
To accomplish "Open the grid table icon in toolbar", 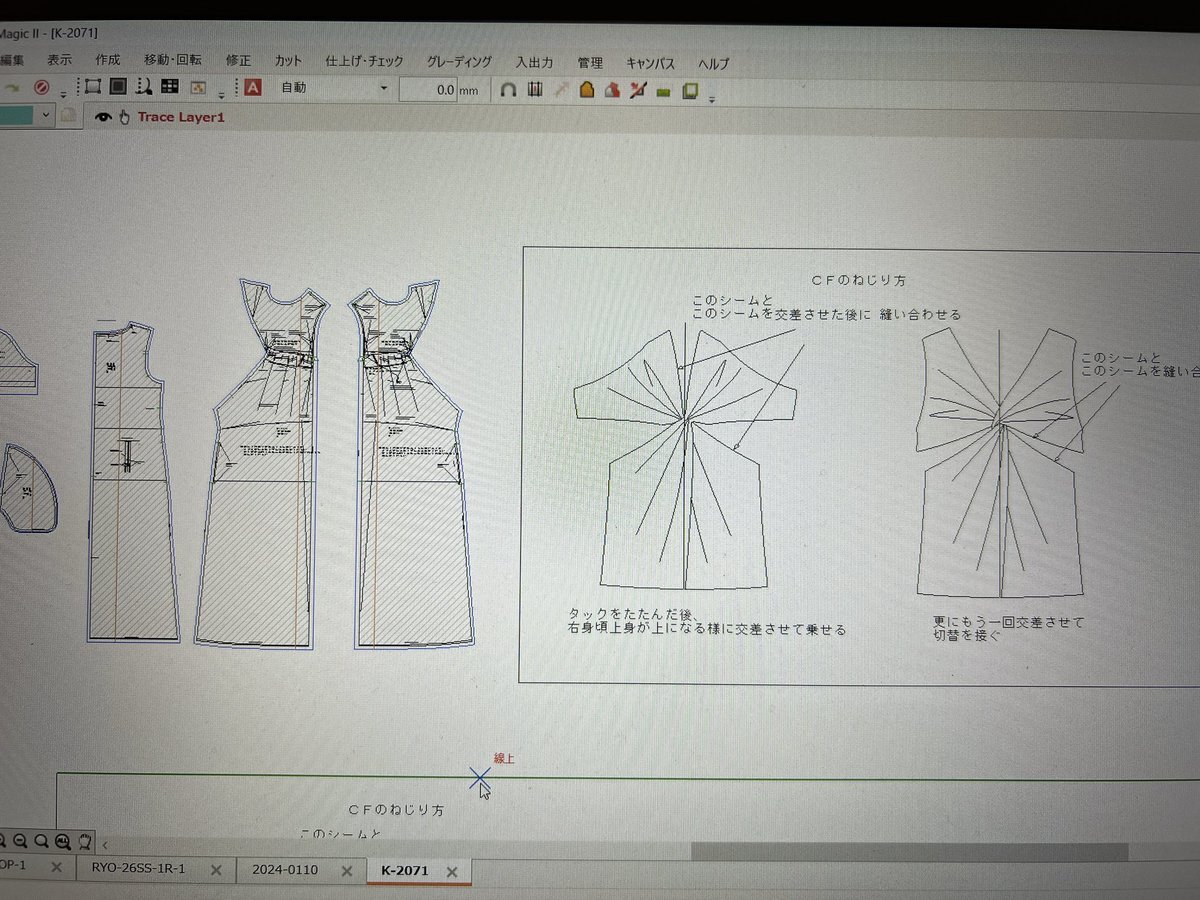I will 170,87.
